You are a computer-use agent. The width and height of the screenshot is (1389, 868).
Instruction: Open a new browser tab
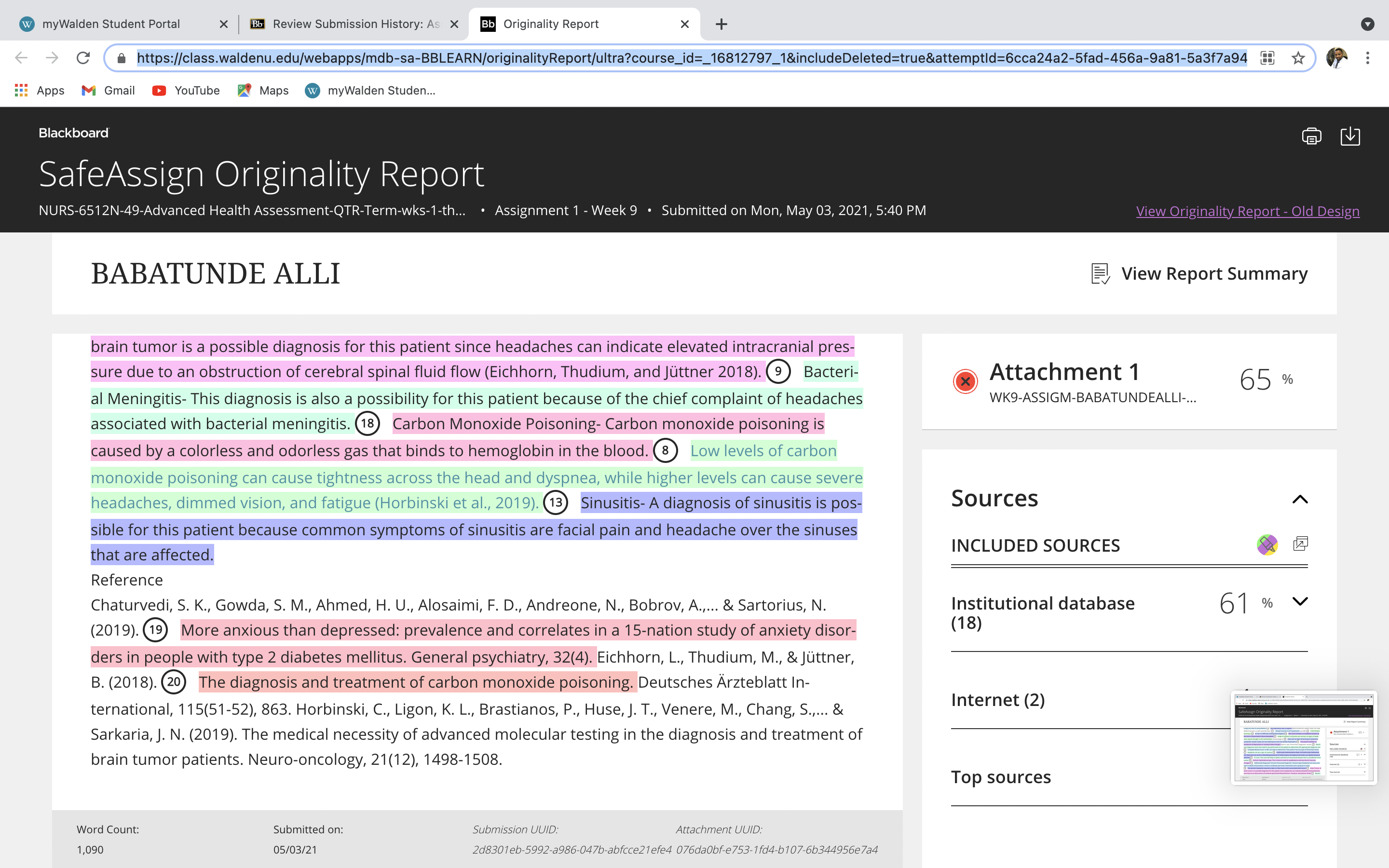[722, 24]
